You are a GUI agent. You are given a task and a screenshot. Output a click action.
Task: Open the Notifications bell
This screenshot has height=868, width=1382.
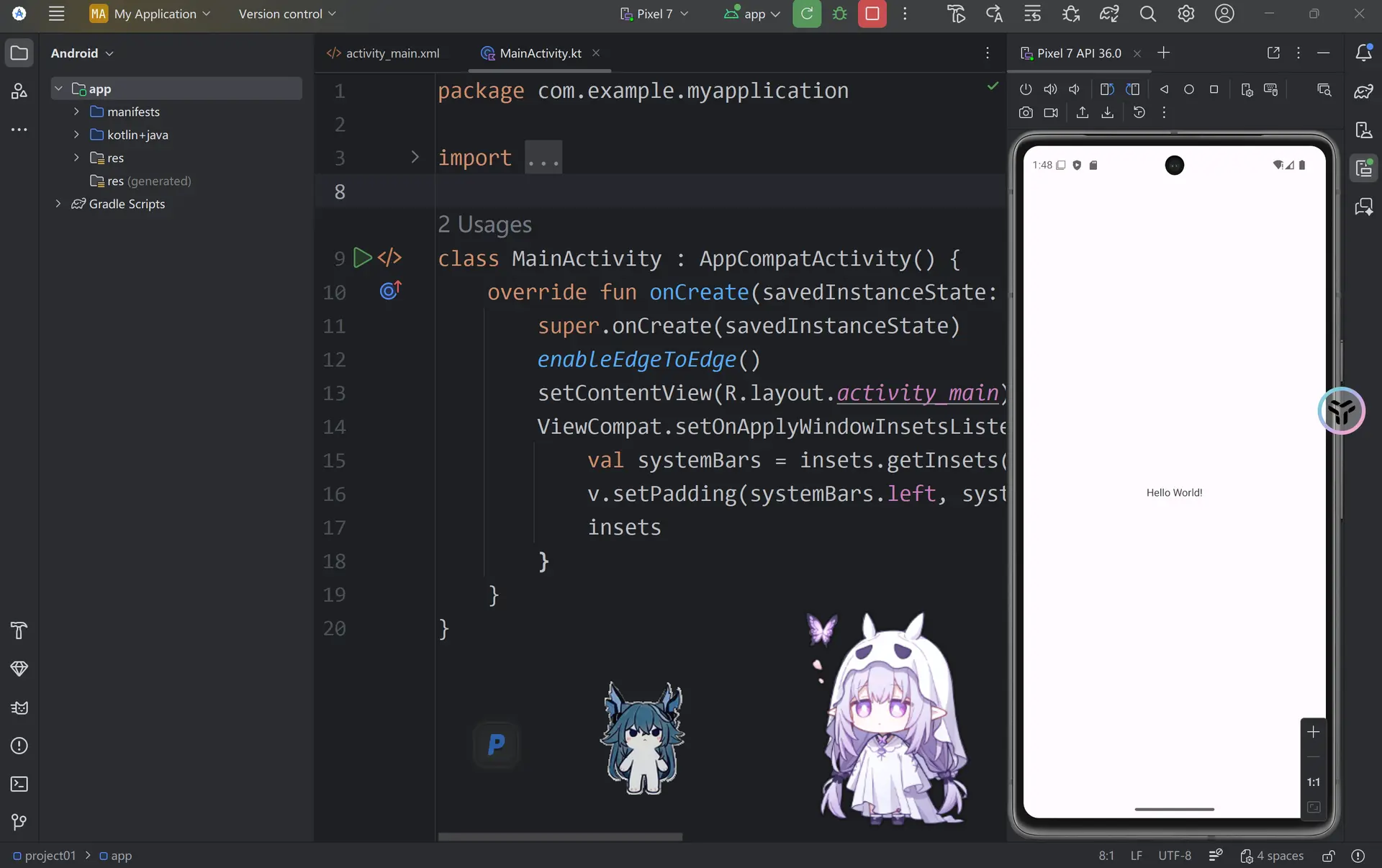(1363, 53)
